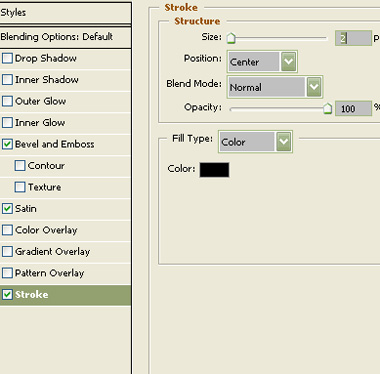Uncheck the Bevel and Emboss checkbox
This screenshot has height=374, width=380.
[x=7, y=144]
